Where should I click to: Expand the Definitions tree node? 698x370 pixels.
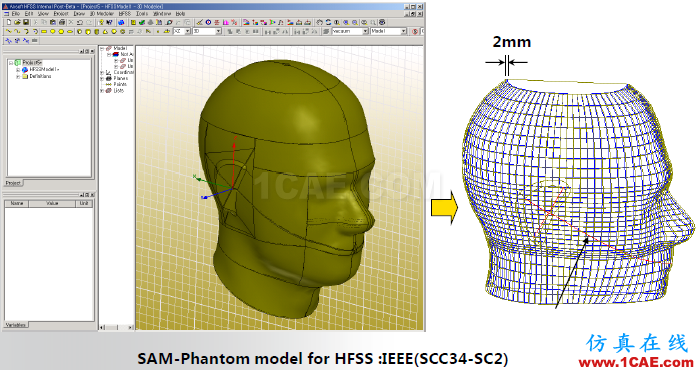[x=18, y=77]
